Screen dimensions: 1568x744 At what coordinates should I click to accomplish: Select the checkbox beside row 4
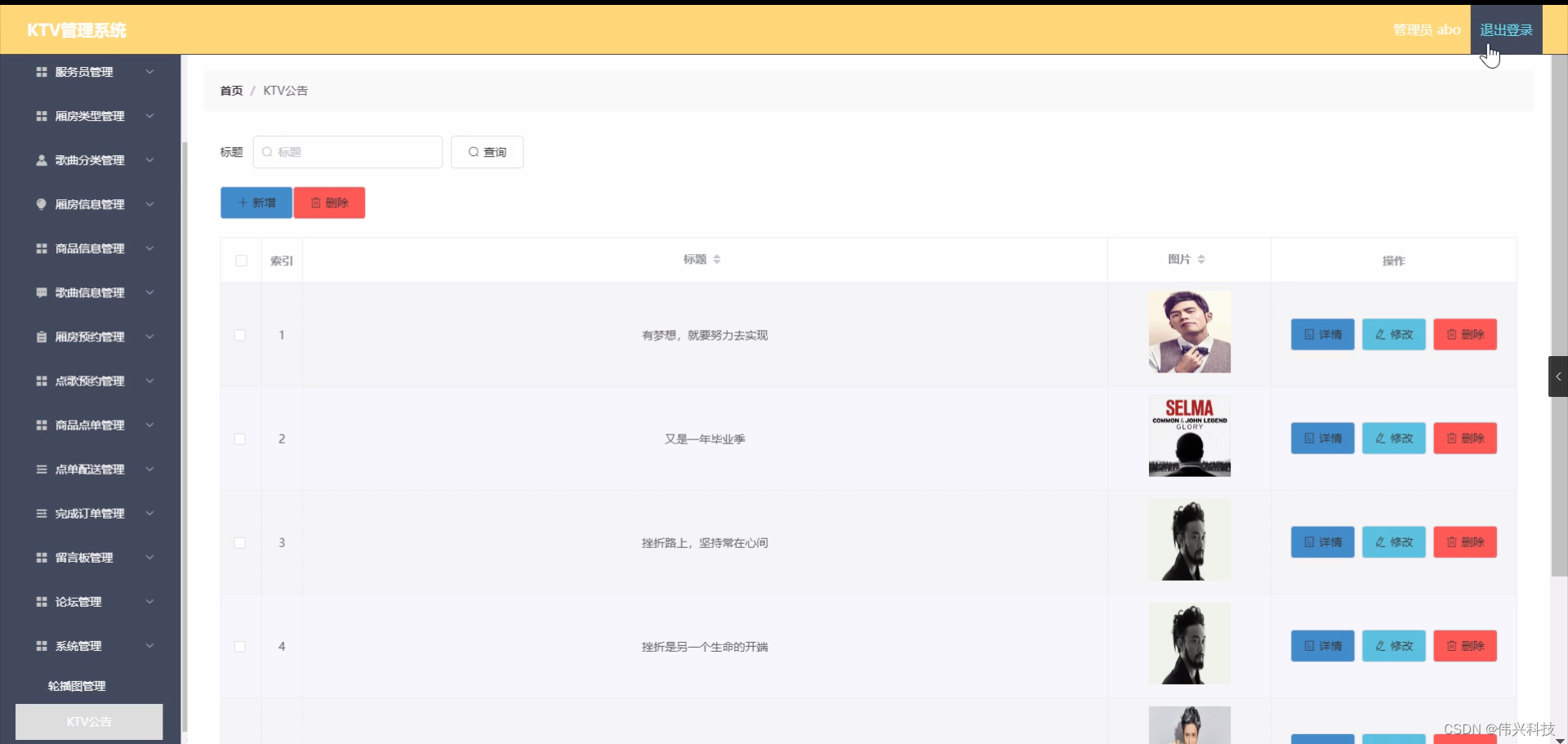click(240, 646)
